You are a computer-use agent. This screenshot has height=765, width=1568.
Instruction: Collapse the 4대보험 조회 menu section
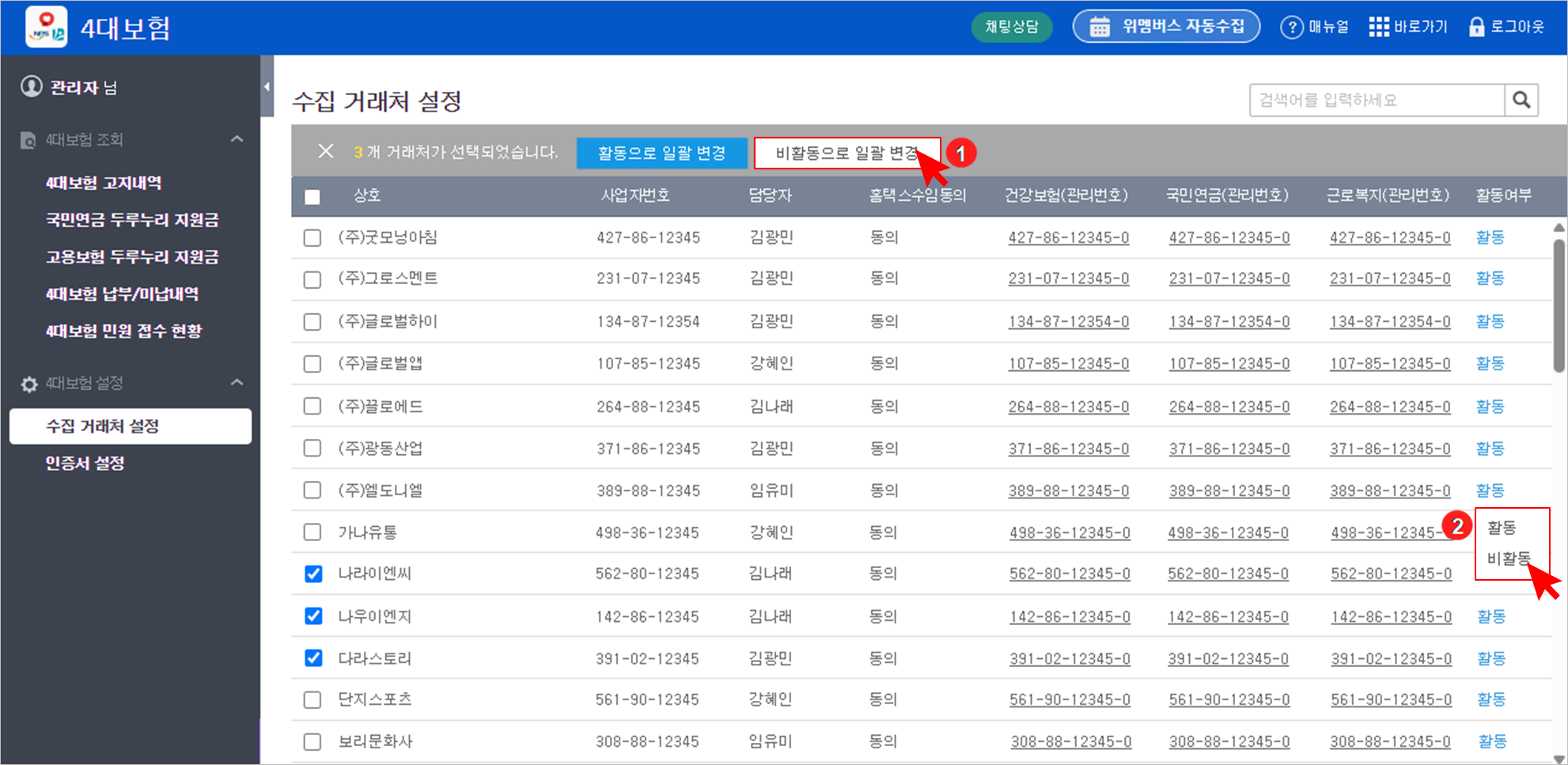237,139
